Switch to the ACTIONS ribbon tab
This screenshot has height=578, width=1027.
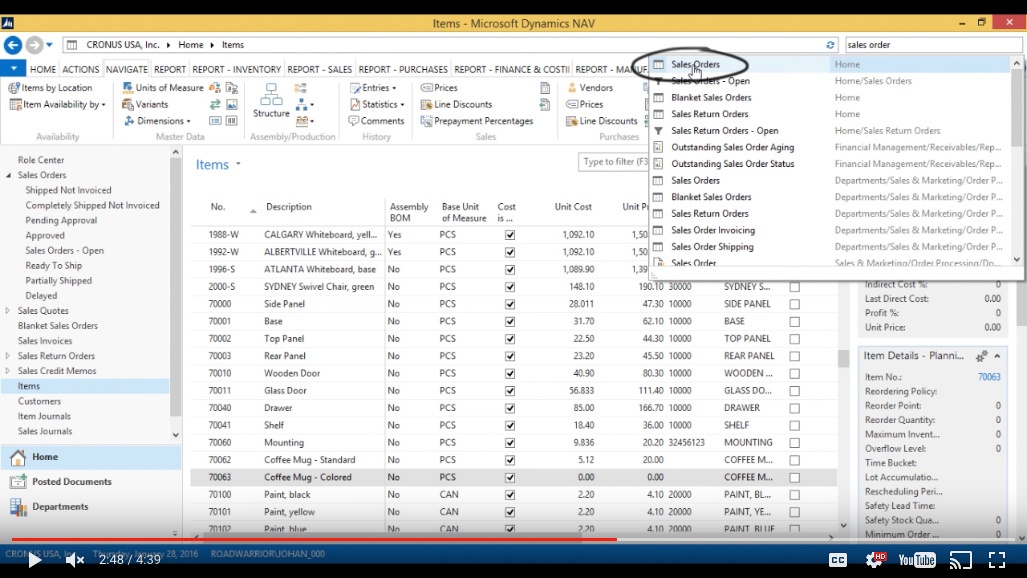tap(80, 68)
